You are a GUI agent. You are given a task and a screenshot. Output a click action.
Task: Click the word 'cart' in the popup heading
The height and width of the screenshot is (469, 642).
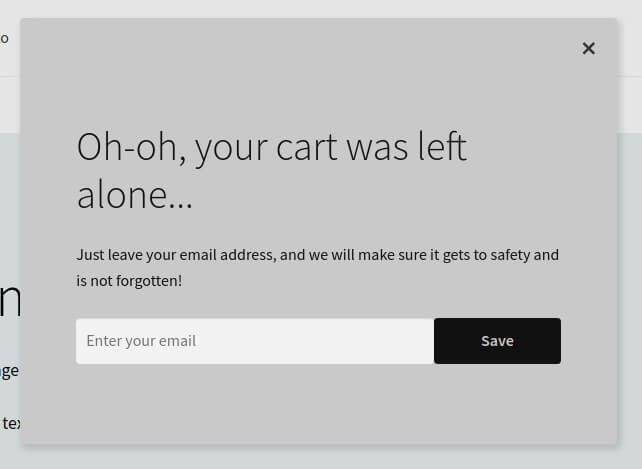[307, 148]
